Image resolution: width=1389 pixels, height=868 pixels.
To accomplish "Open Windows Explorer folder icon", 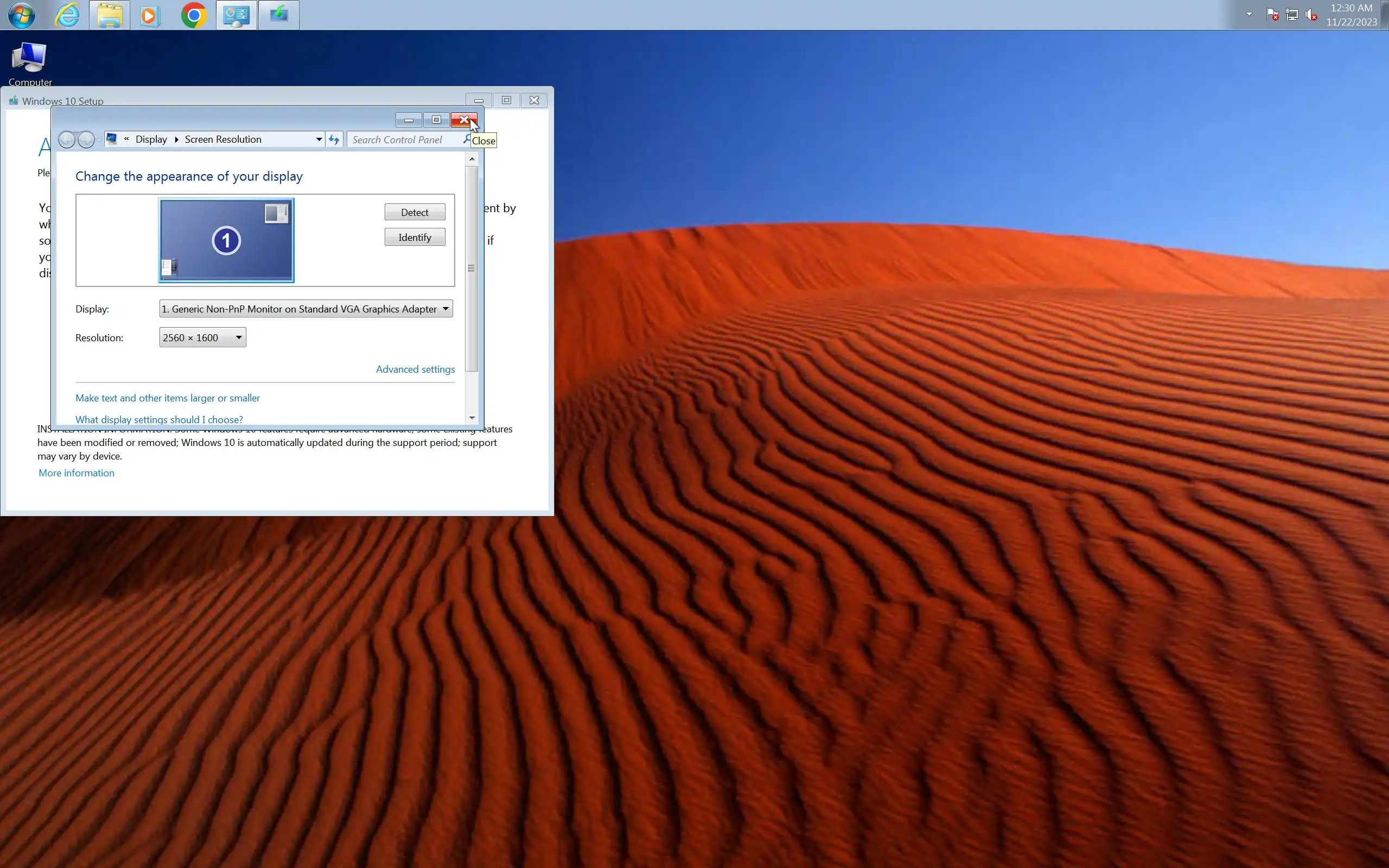I will pos(109,15).
